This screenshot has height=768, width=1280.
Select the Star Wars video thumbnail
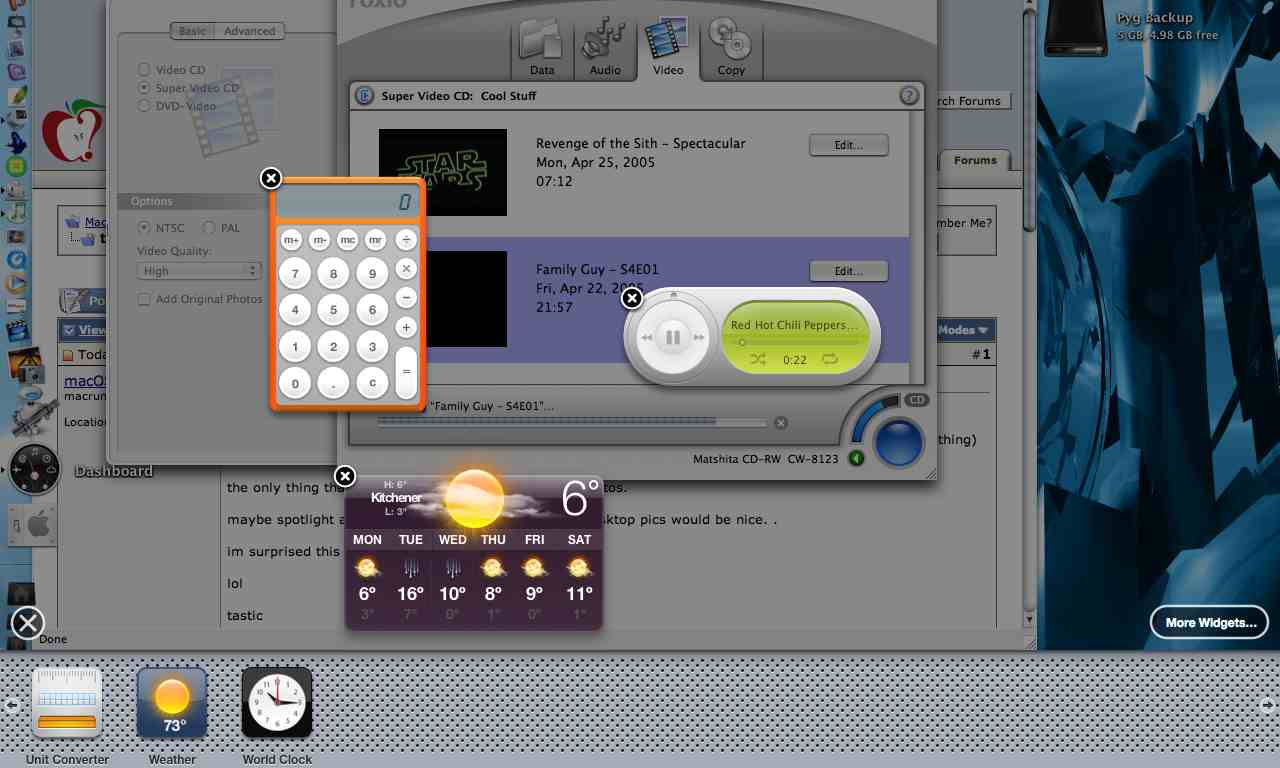coord(443,172)
